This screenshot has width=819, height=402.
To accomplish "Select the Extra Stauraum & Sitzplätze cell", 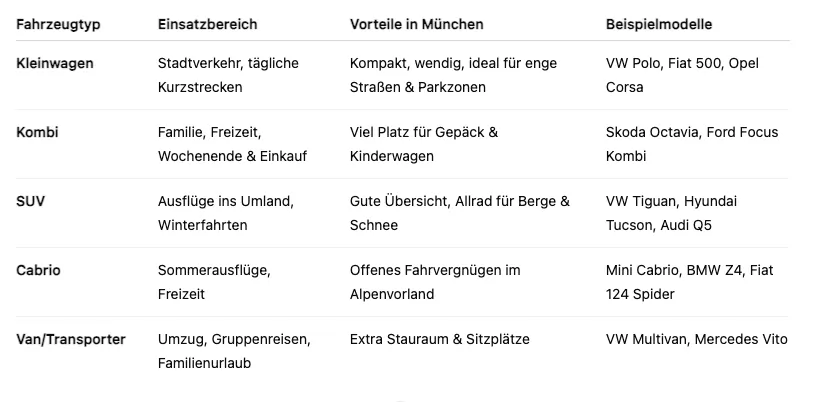I will pos(439,339).
